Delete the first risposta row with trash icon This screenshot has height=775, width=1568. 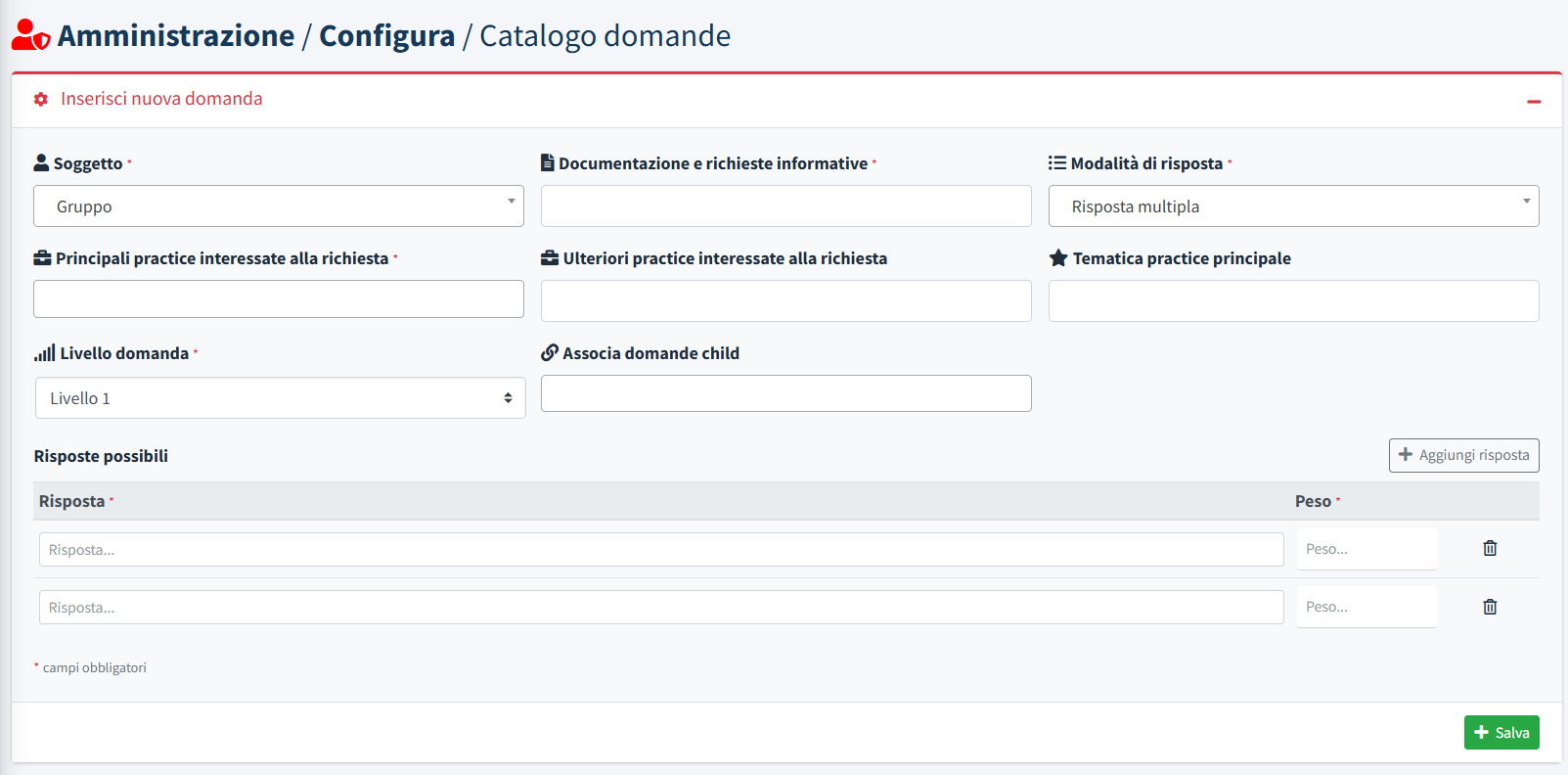(1489, 548)
